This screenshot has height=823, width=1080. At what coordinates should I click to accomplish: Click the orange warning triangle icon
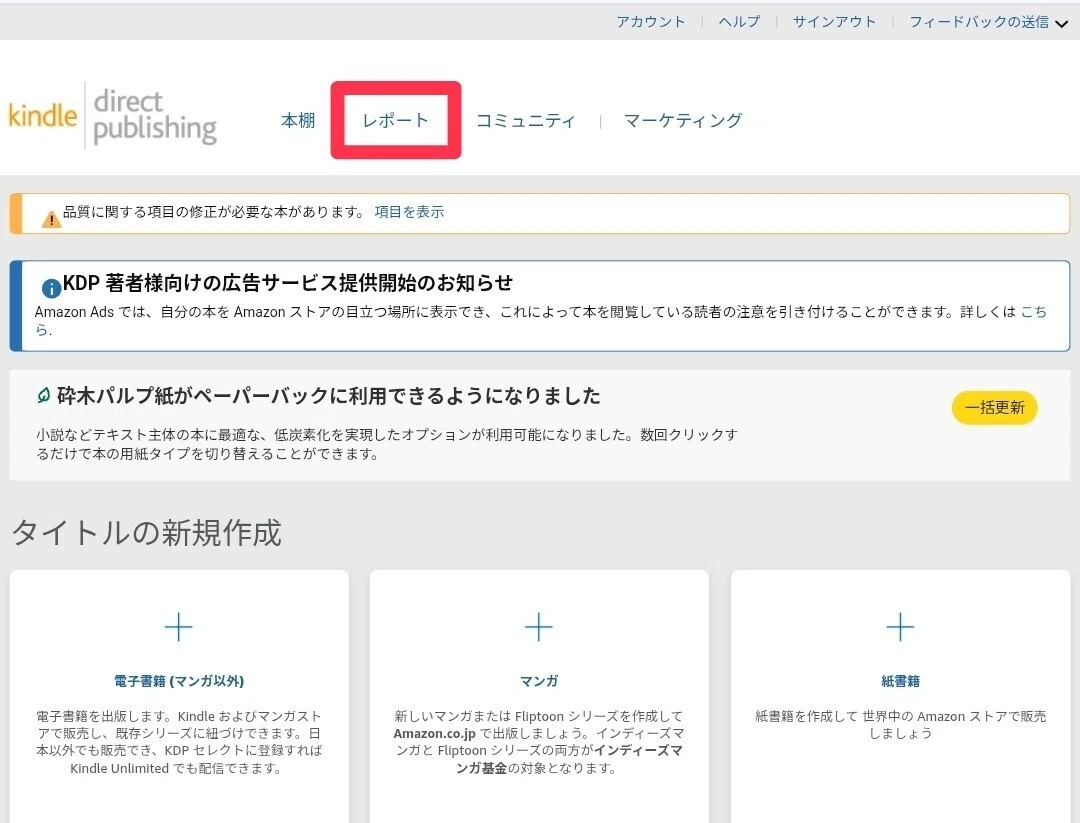(51, 220)
